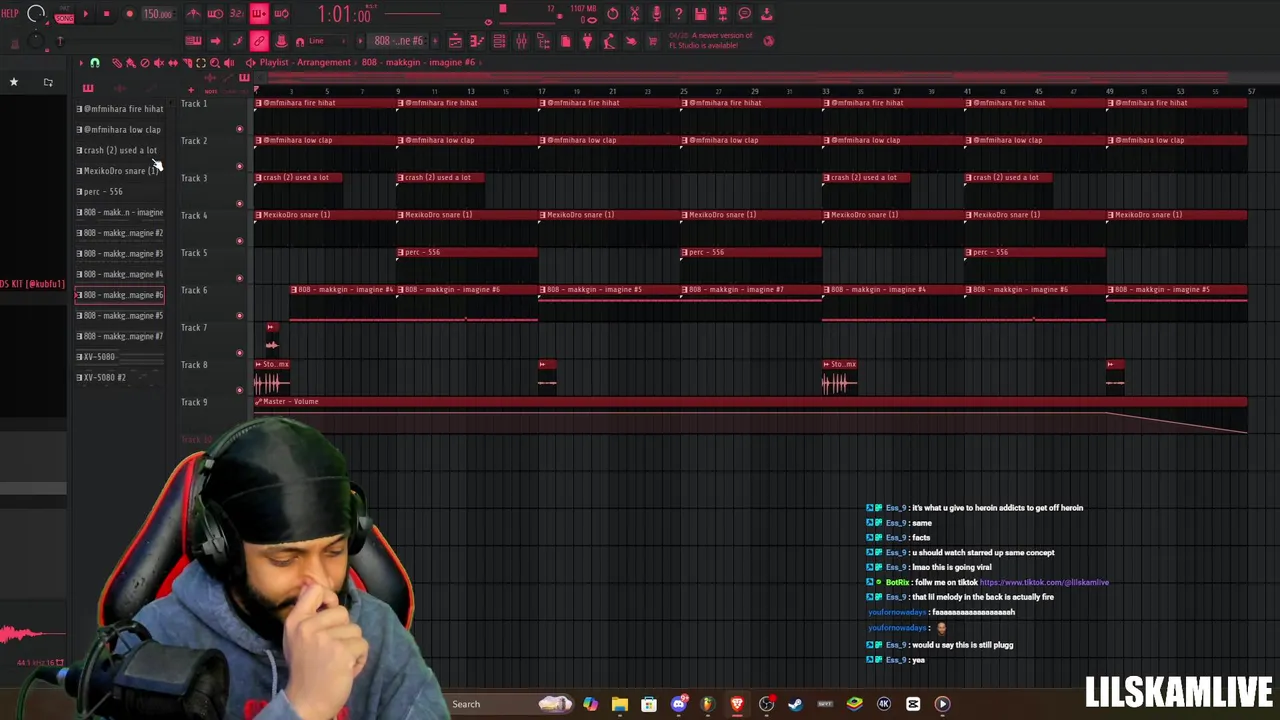Click the record button in transport

(x=130, y=14)
